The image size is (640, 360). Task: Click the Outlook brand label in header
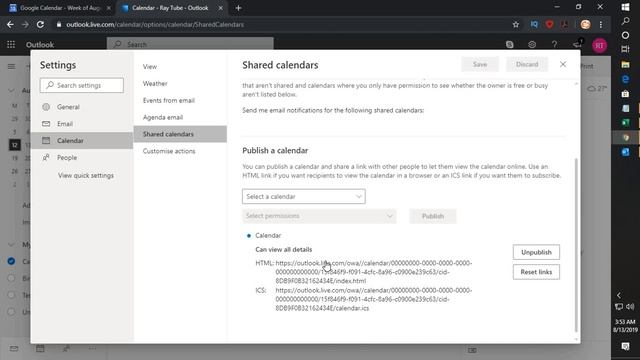click(x=40, y=44)
